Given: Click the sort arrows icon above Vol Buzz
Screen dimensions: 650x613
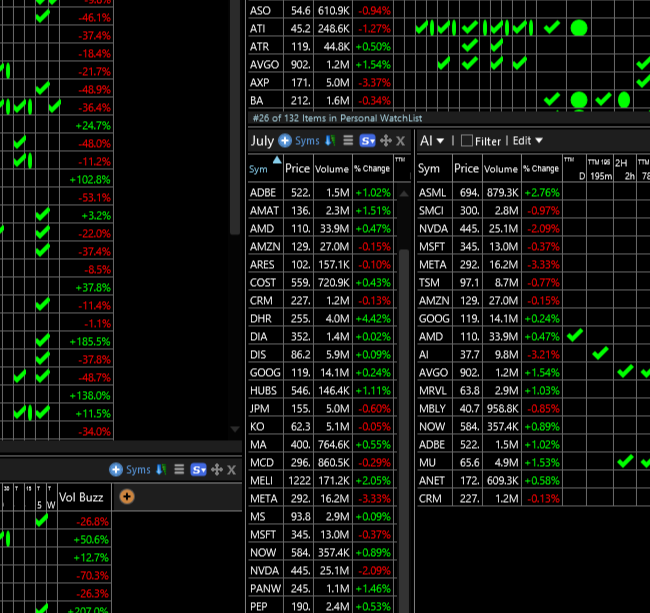Looking at the screenshot, I should [x=161, y=470].
